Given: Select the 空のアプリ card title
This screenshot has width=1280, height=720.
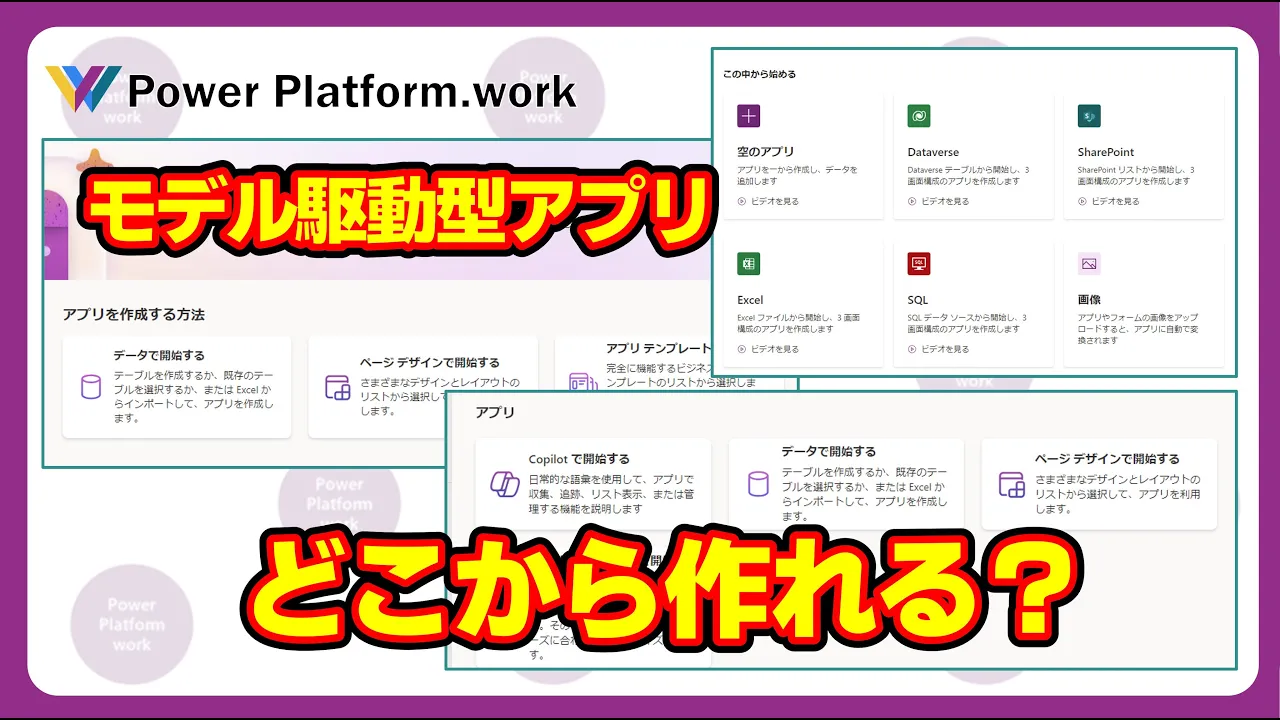Looking at the screenshot, I should [764, 152].
